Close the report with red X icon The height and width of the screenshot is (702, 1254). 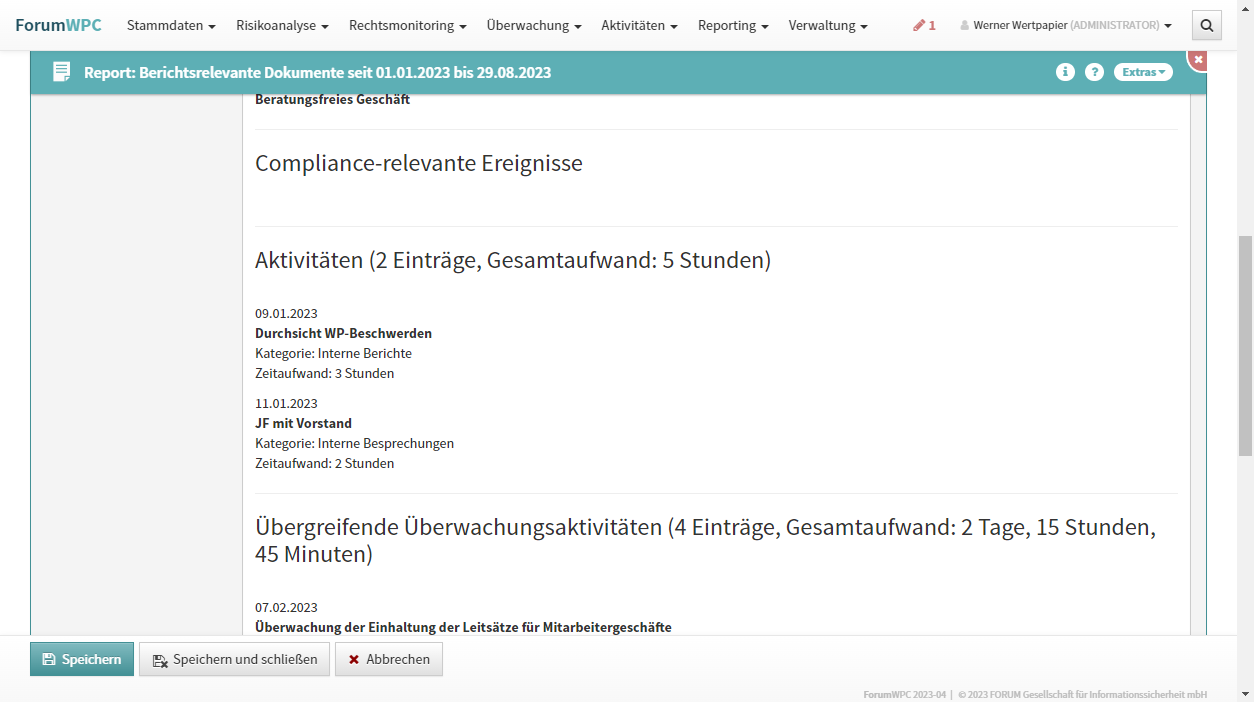pyautogui.click(x=1198, y=60)
